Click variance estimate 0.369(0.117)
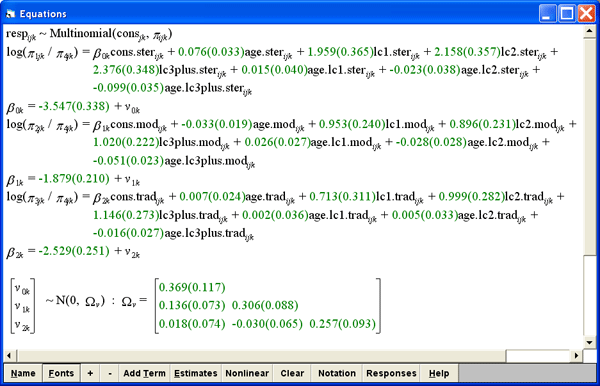This screenshot has width=600, height=386. coord(192,287)
